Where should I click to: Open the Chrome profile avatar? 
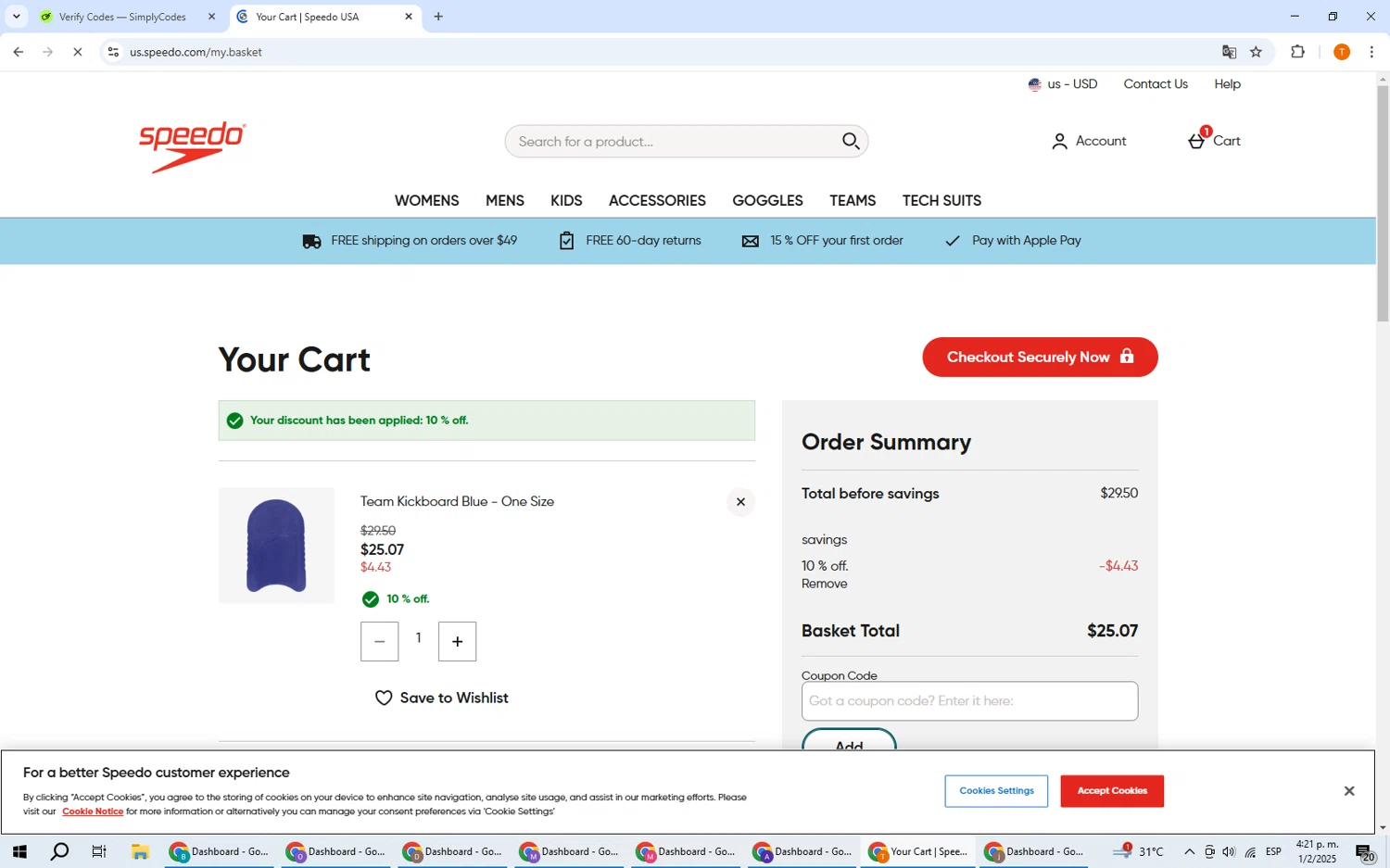pyautogui.click(x=1342, y=52)
